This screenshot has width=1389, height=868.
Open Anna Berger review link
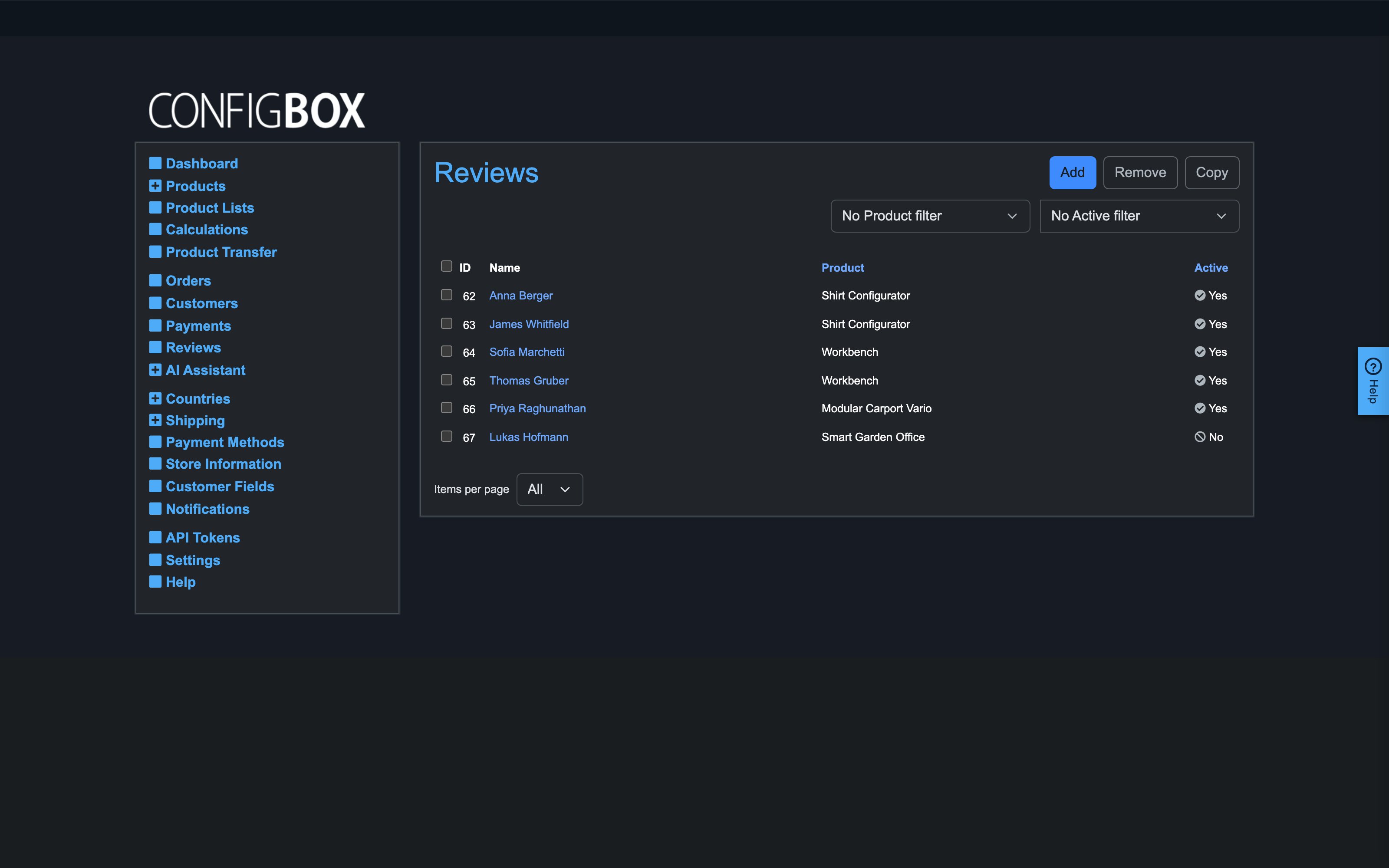(520, 296)
